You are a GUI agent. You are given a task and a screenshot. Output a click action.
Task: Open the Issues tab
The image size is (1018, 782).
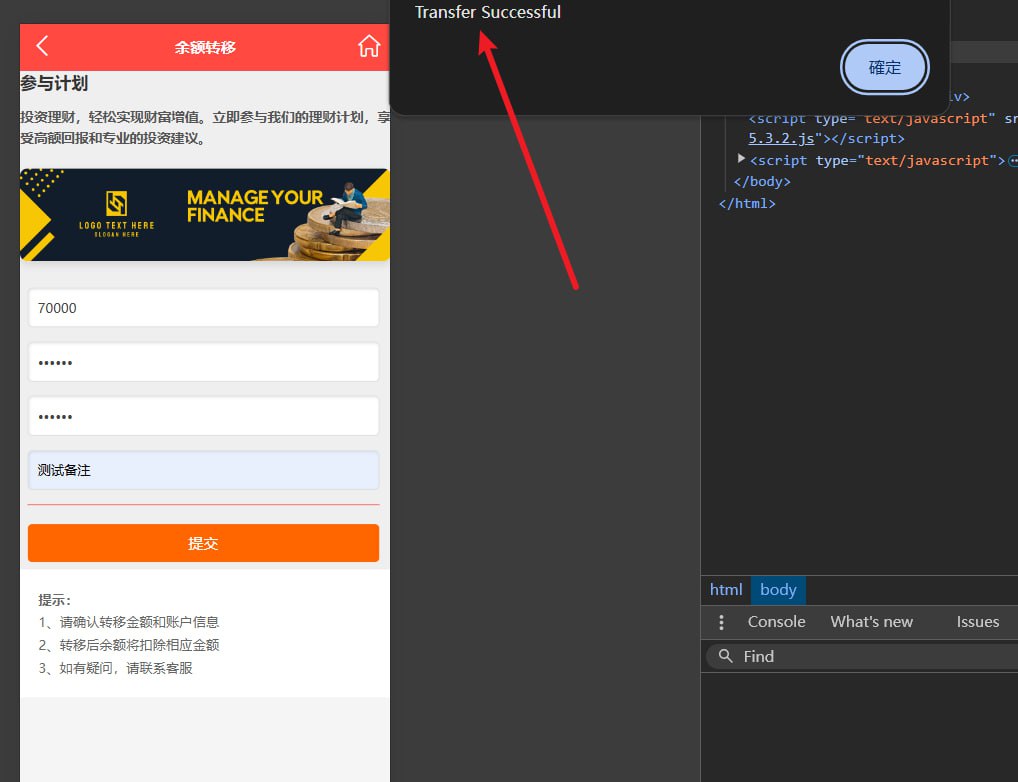tap(977, 622)
